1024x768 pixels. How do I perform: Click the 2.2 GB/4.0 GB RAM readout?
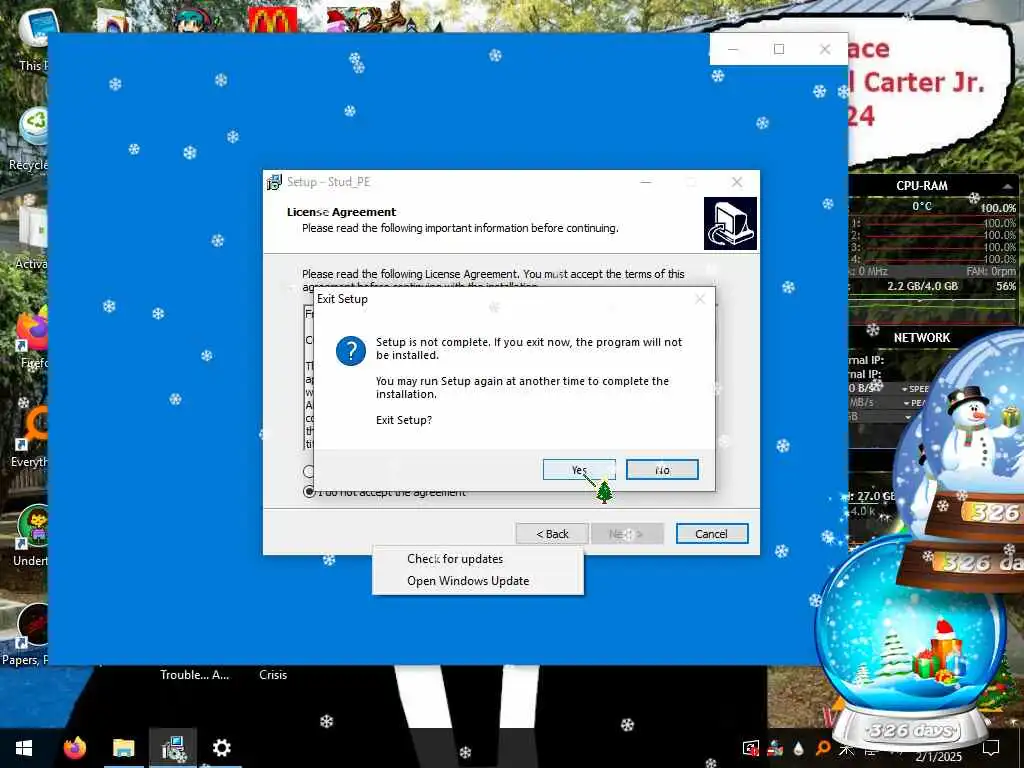(x=922, y=286)
